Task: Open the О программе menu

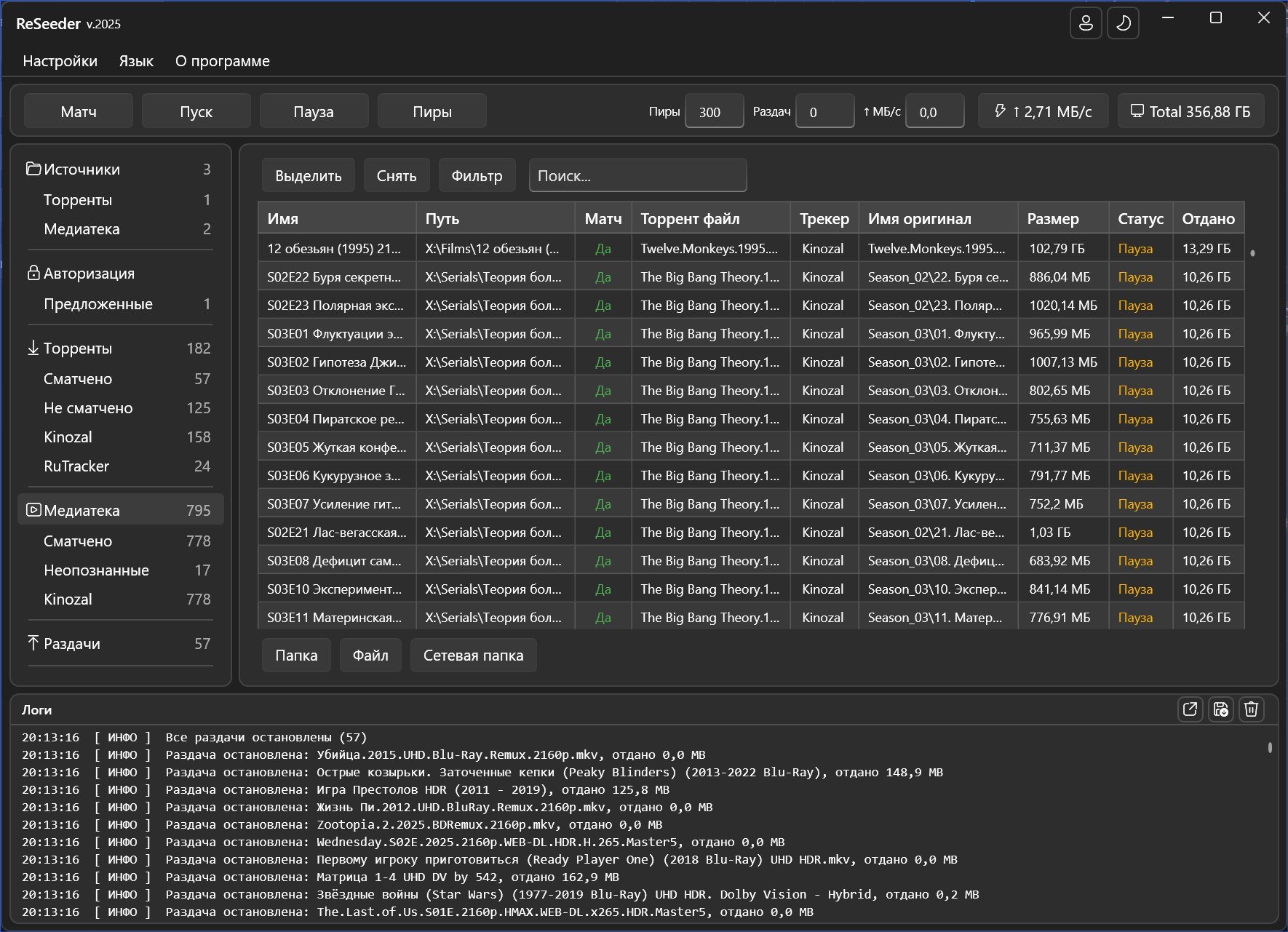Action: coord(222,61)
